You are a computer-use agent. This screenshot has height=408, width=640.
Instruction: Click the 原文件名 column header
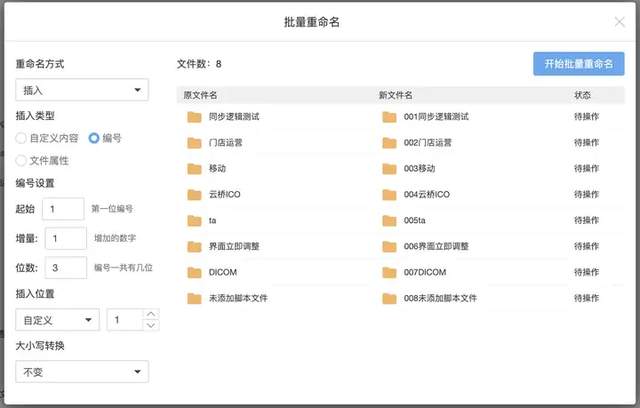pos(200,96)
